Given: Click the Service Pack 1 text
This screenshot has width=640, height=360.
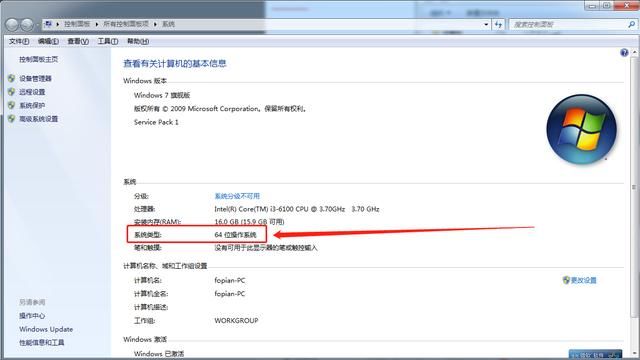Looking at the screenshot, I should pyautogui.click(x=156, y=122).
